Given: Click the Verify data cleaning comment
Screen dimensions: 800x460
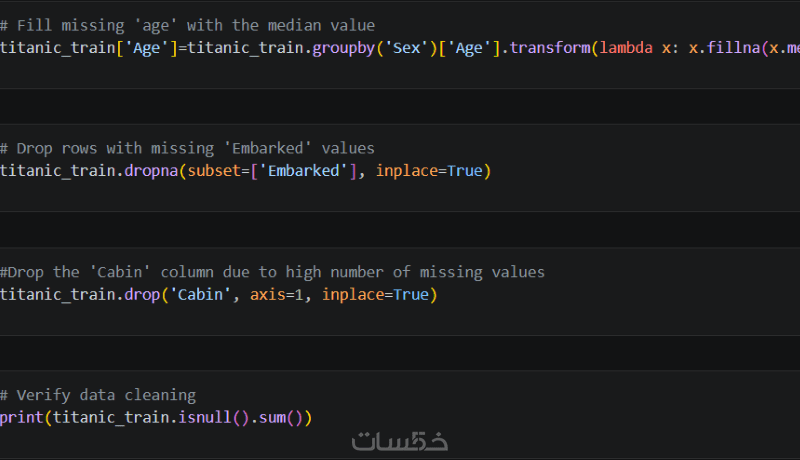Looking at the screenshot, I should 98,395.
